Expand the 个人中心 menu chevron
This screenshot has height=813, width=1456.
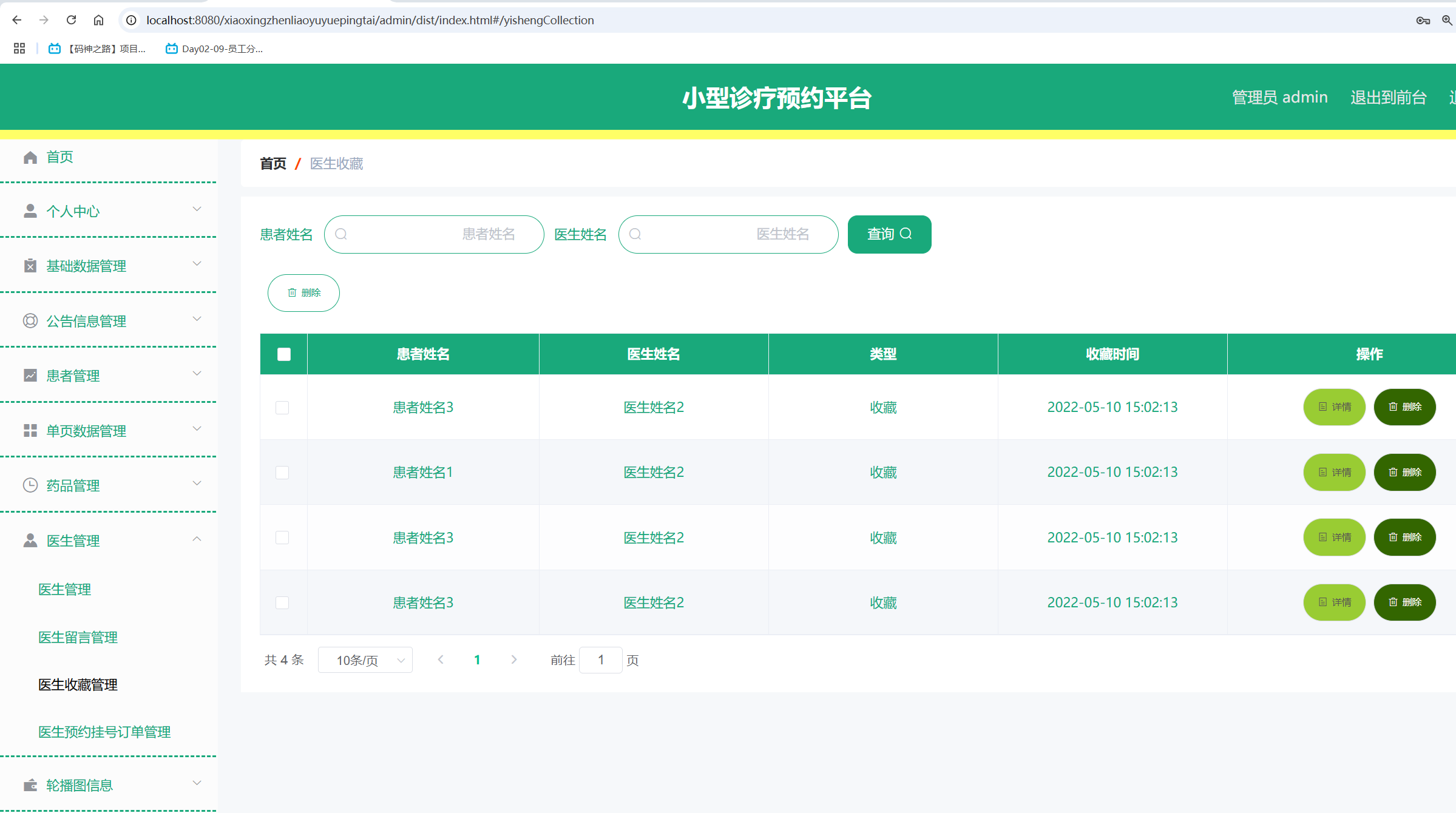[197, 209]
